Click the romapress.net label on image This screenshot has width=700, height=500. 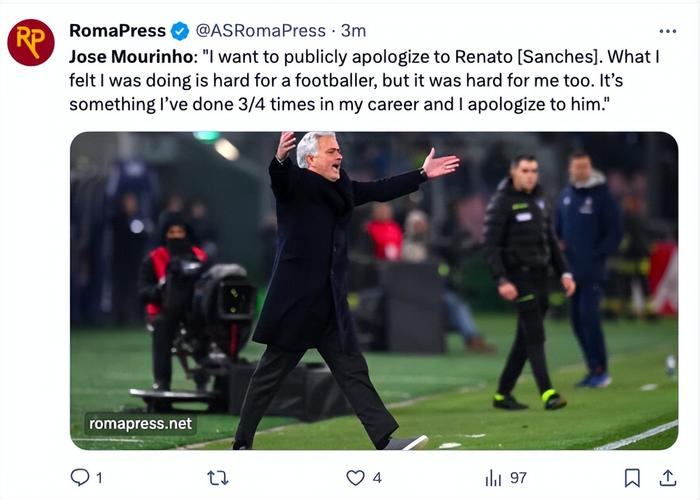[x=140, y=424]
